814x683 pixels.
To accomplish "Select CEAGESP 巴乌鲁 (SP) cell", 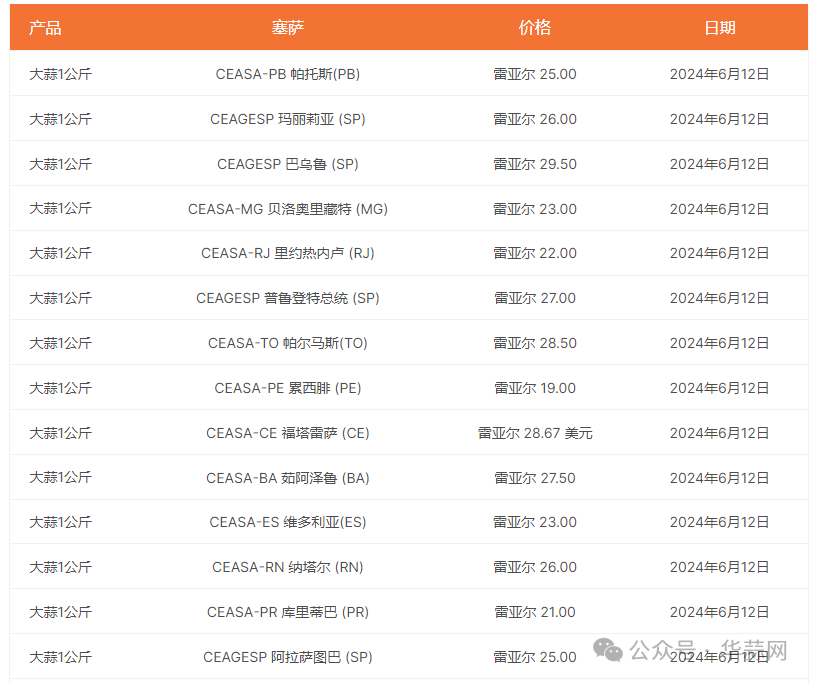I will (x=288, y=164).
